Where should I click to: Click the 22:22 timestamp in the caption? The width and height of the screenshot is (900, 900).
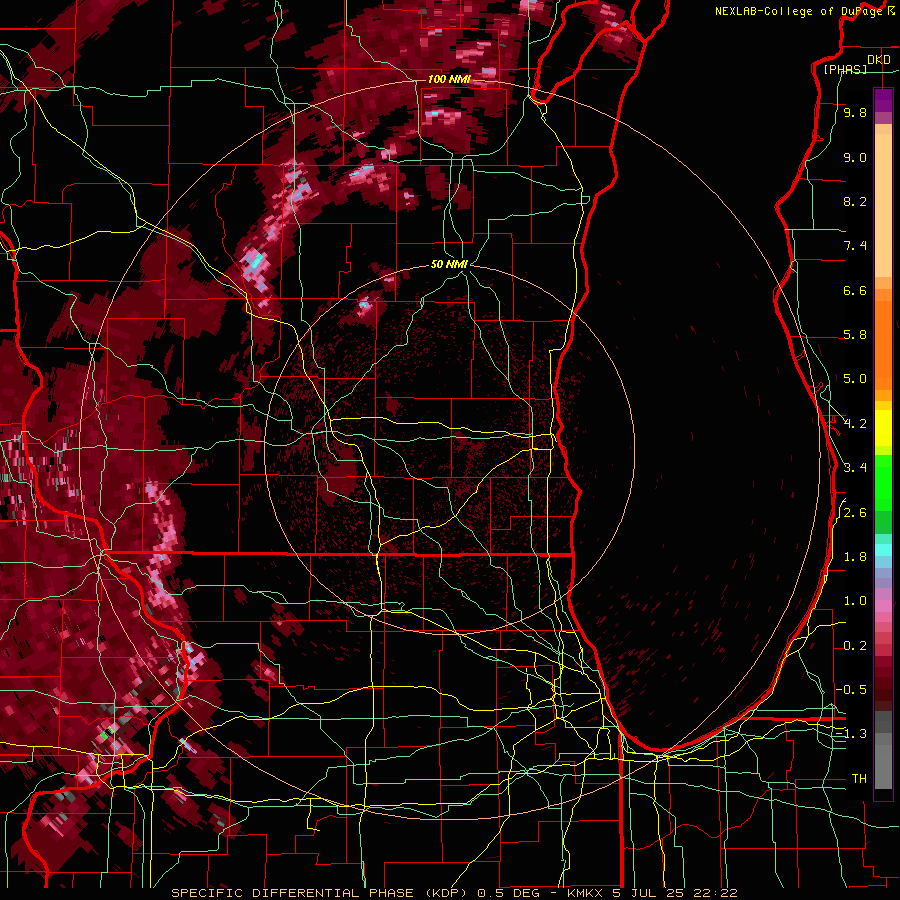click(717, 893)
